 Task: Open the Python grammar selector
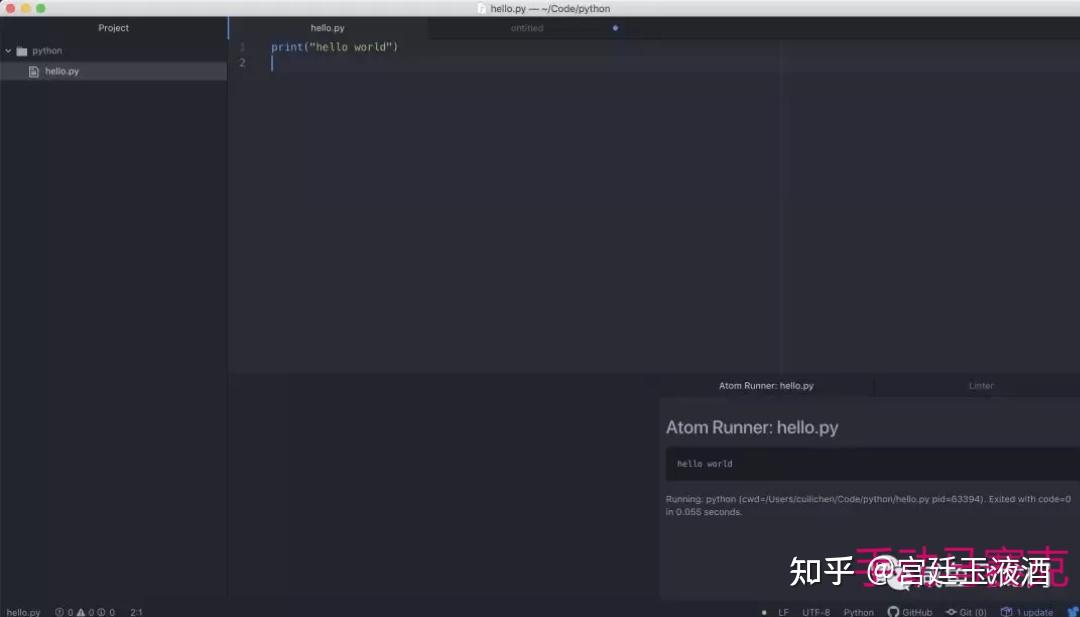tap(858, 612)
